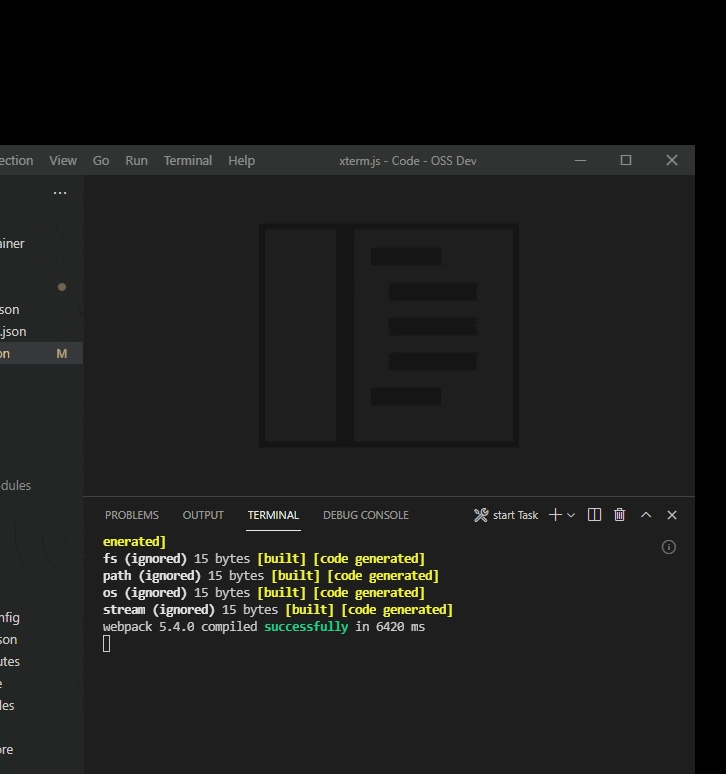Viewport: 726px width, 774px height.
Task: Switch to the DEBUG CONSOLE tab
Action: tap(366, 515)
